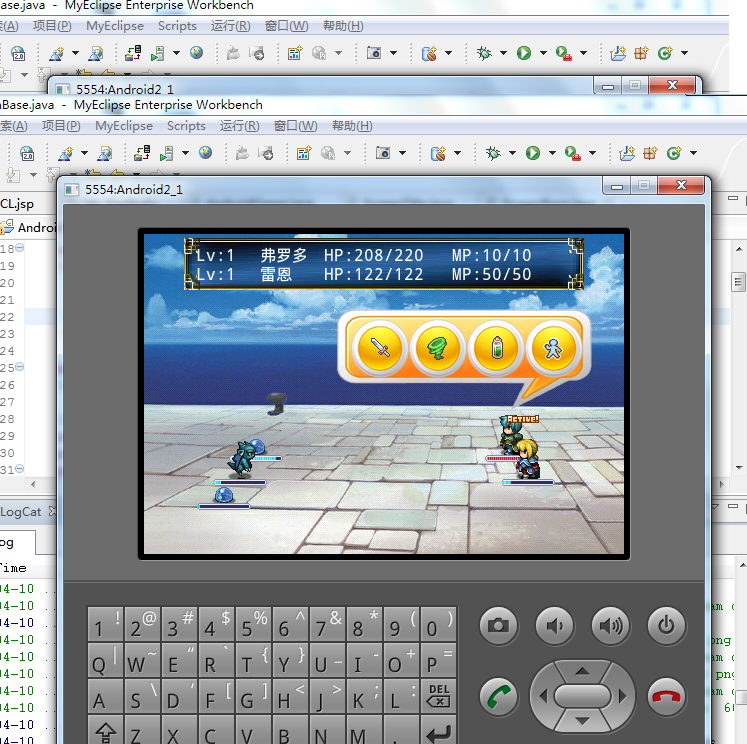747x744 pixels.
Task: Click the D-pad down arrow
Action: coord(582,721)
